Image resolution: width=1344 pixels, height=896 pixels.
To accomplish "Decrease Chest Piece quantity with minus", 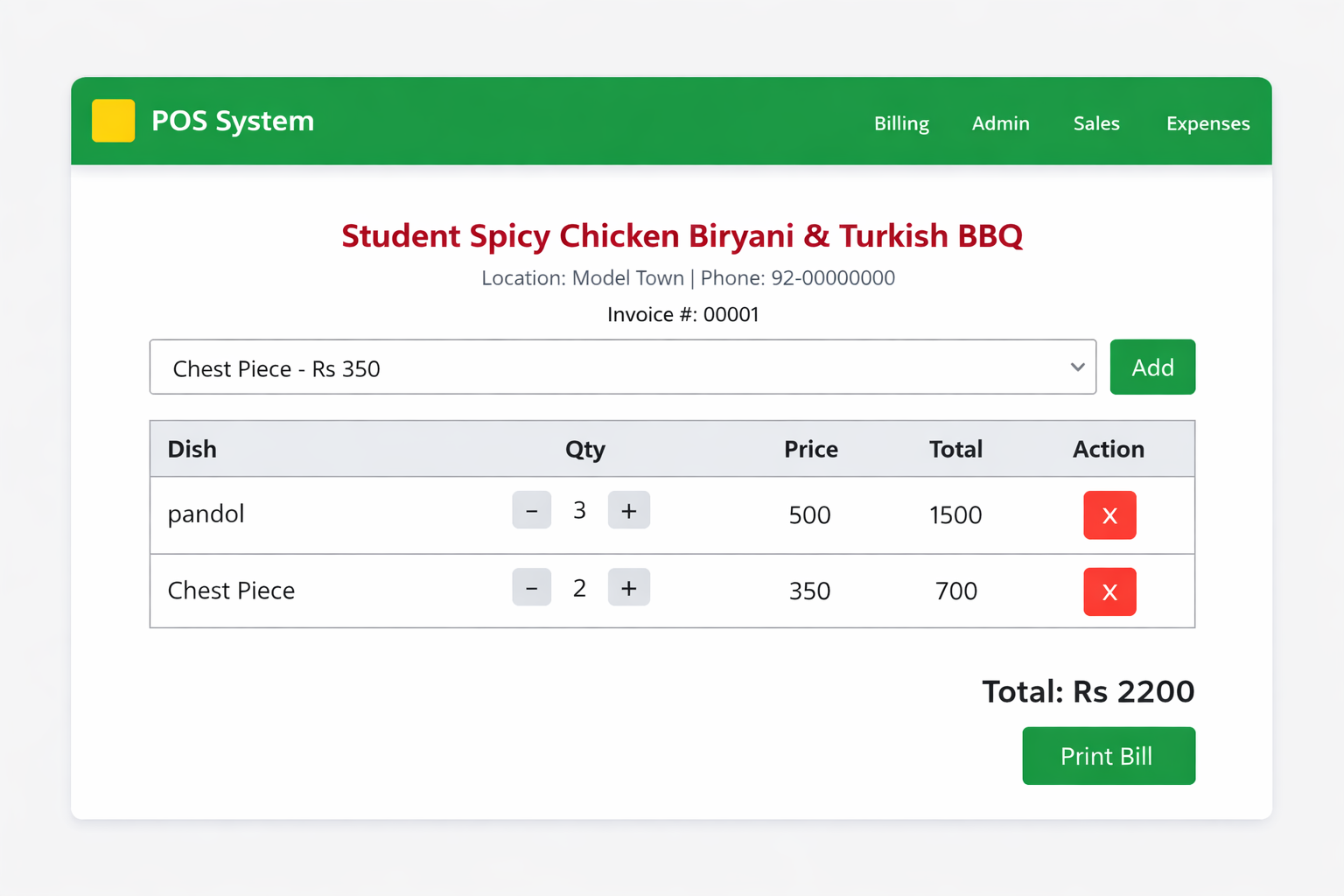I will pyautogui.click(x=531, y=588).
